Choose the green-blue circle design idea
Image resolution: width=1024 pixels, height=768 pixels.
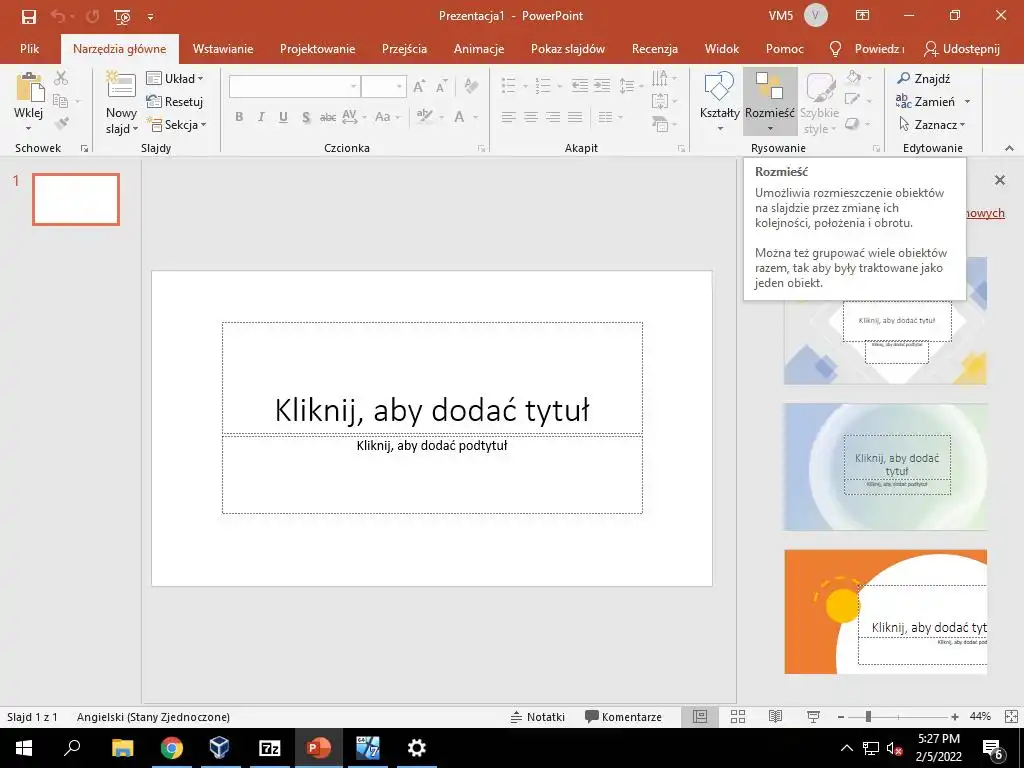[x=886, y=466]
